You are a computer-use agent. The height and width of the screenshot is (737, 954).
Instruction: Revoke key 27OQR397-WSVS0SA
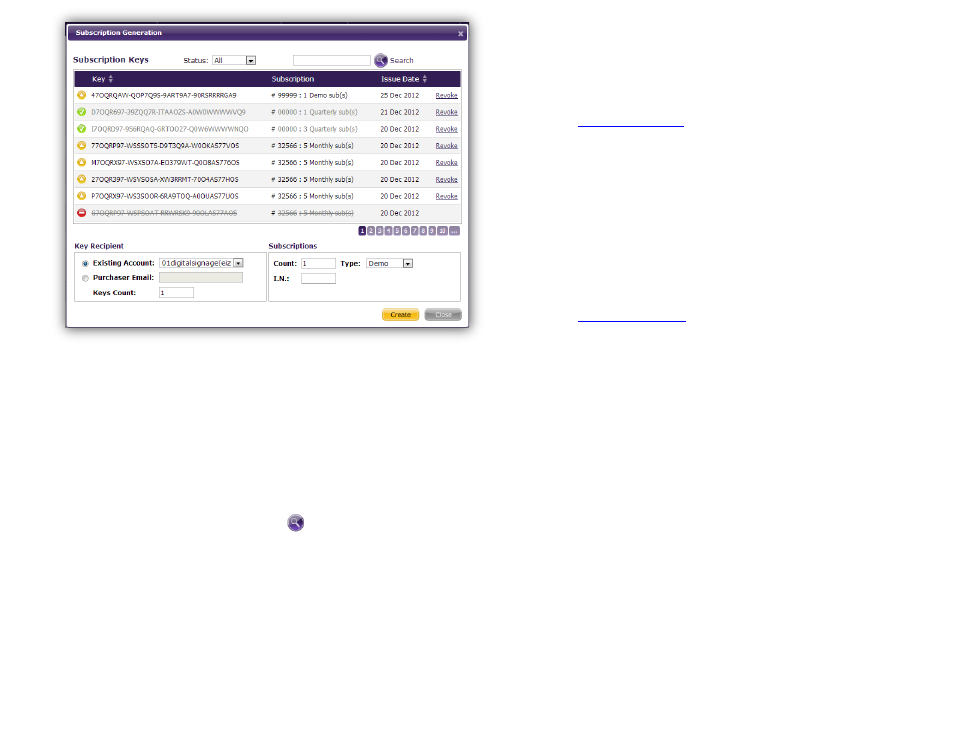pyautogui.click(x=447, y=180)
